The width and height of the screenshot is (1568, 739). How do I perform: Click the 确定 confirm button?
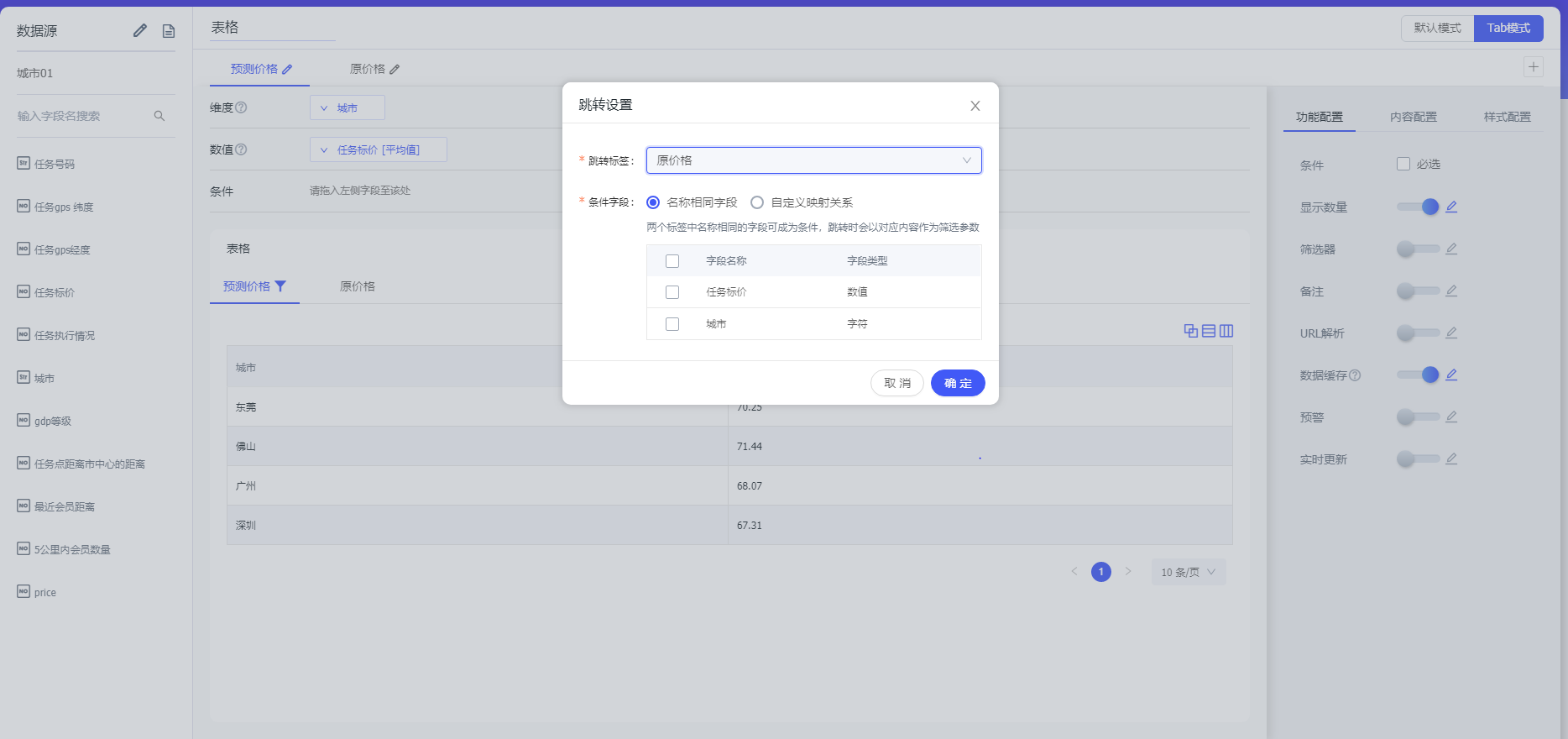pos(958,383)
